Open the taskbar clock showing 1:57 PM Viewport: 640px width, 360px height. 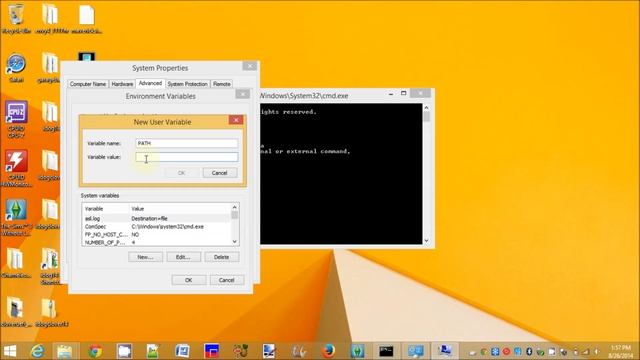tap(621, 351)
